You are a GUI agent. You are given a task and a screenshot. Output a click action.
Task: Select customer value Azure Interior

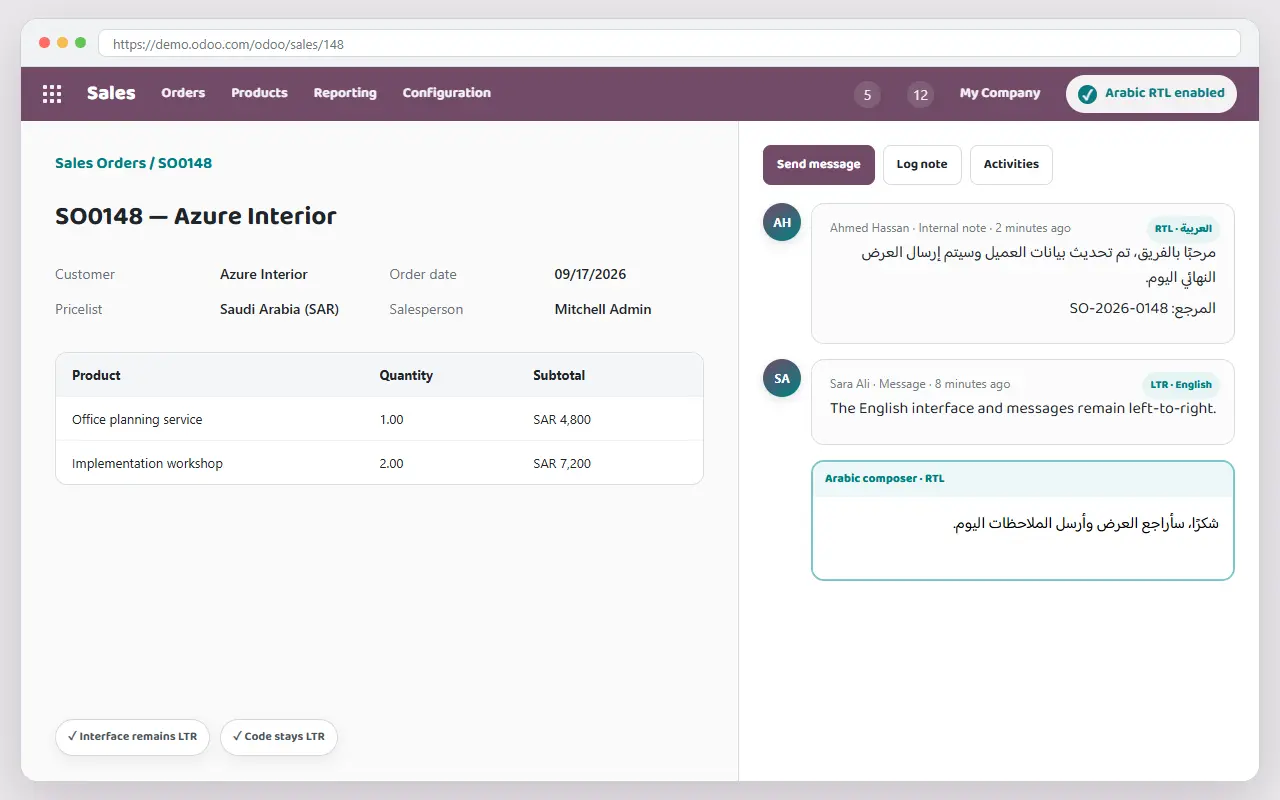(x=264, y=274)
